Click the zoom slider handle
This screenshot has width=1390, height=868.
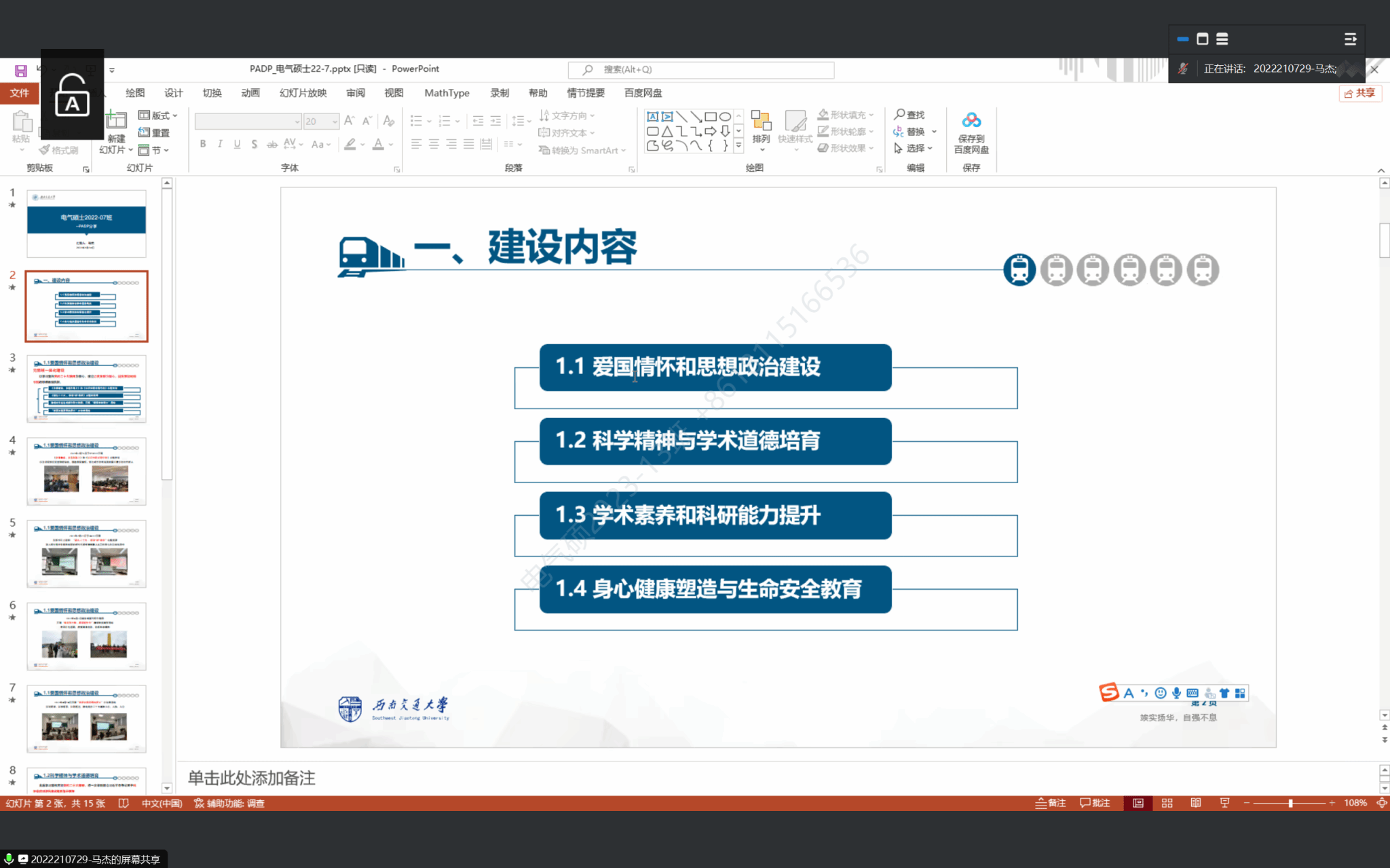coord(1290,803)
